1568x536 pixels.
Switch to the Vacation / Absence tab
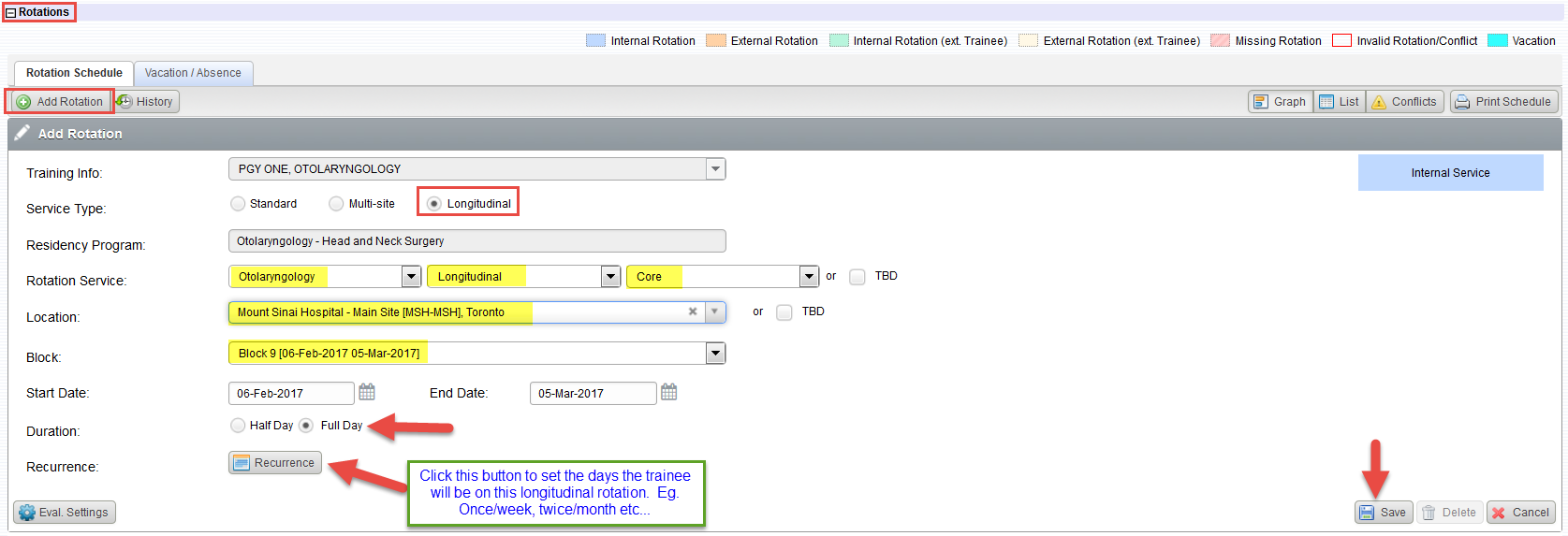[x=193, y=73]
